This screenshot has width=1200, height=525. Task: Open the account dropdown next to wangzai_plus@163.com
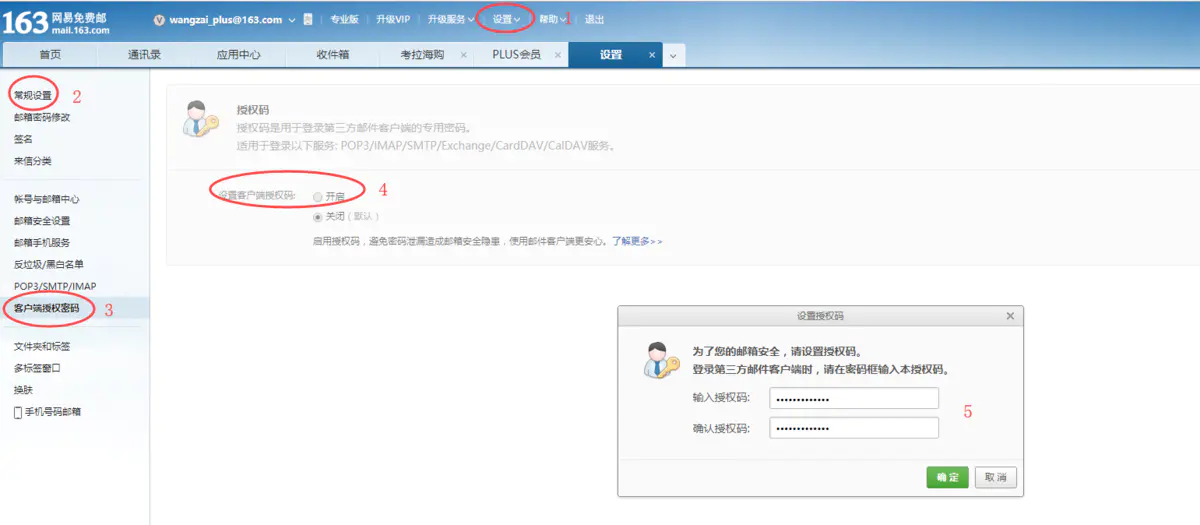[291, 20]
